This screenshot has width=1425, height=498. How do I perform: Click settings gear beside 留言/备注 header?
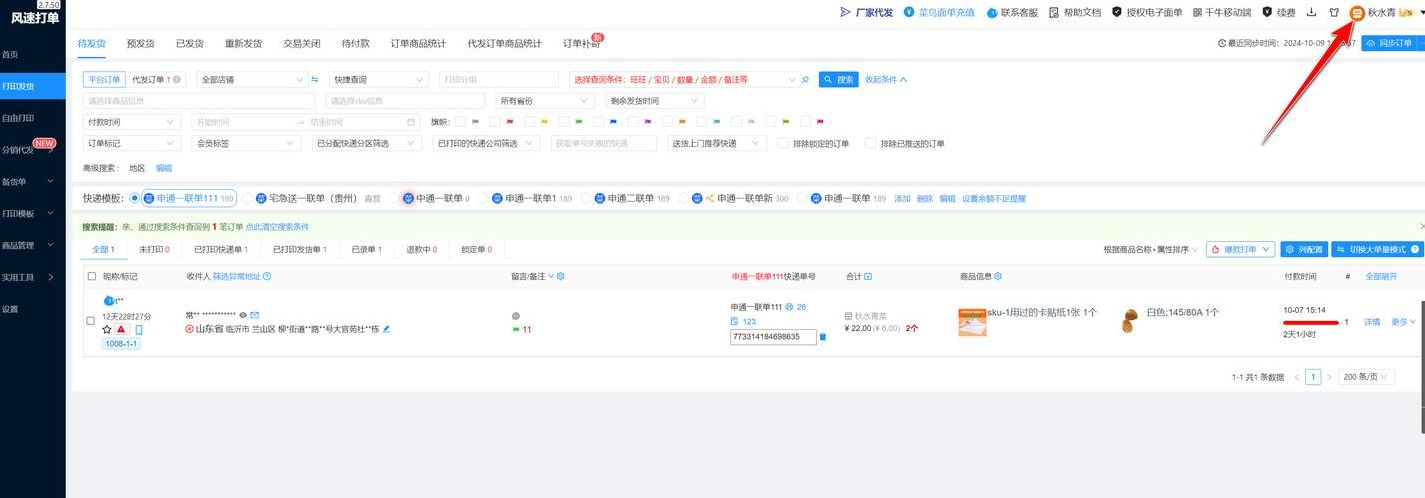[561, 276]
